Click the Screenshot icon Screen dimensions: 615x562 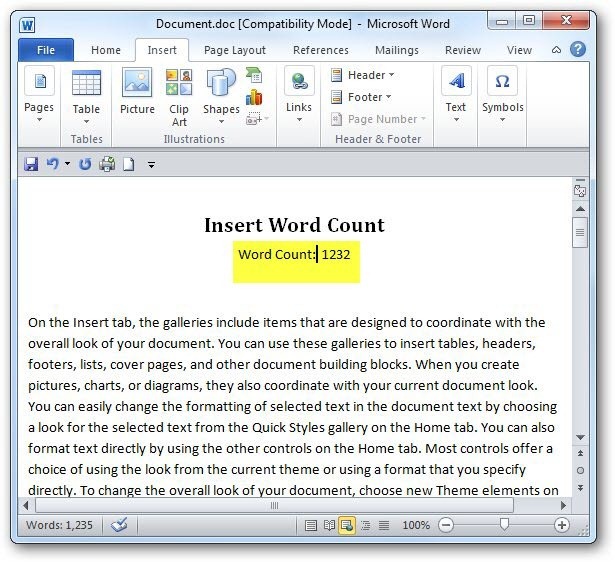(x=253, y=118)
